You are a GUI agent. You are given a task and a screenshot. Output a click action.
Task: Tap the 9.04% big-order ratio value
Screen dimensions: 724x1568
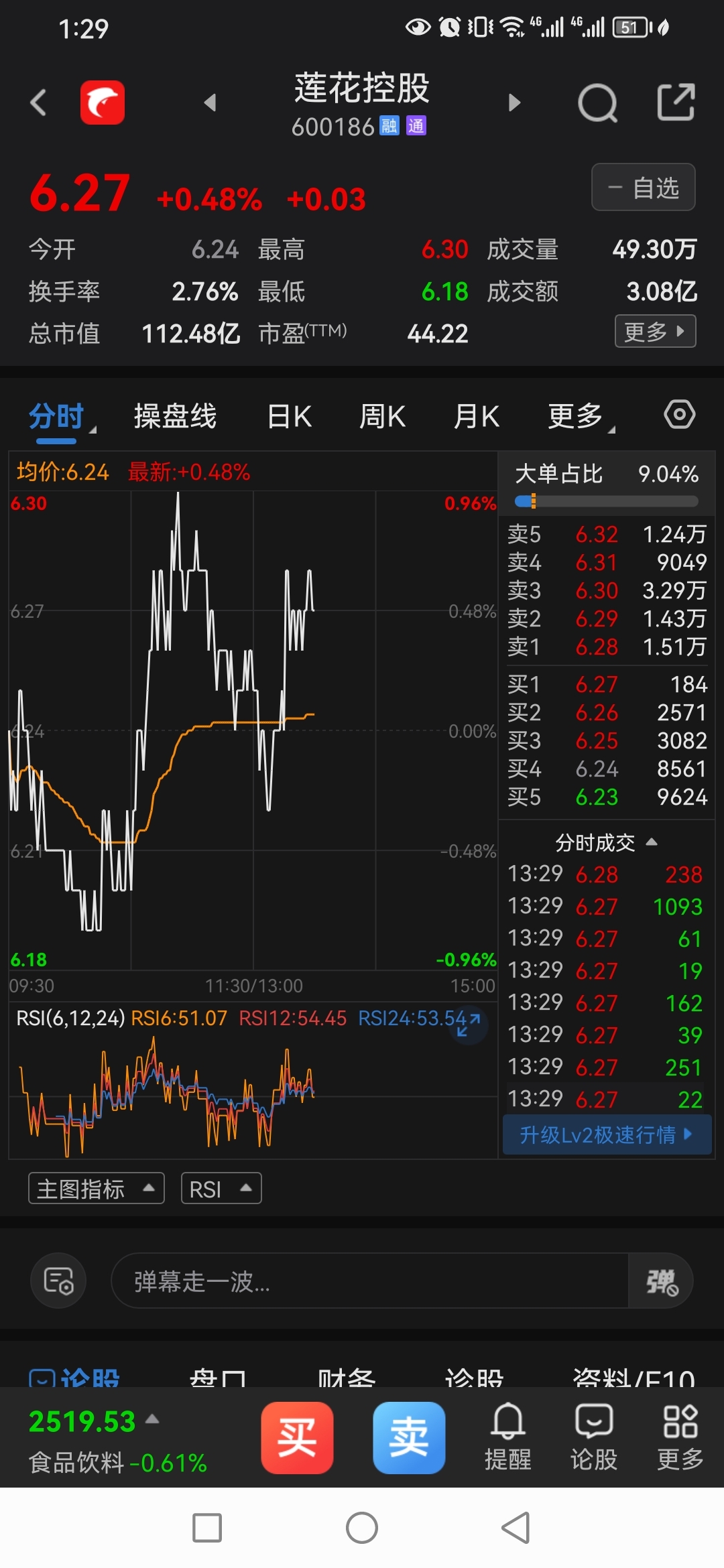(x=668, y=474)
